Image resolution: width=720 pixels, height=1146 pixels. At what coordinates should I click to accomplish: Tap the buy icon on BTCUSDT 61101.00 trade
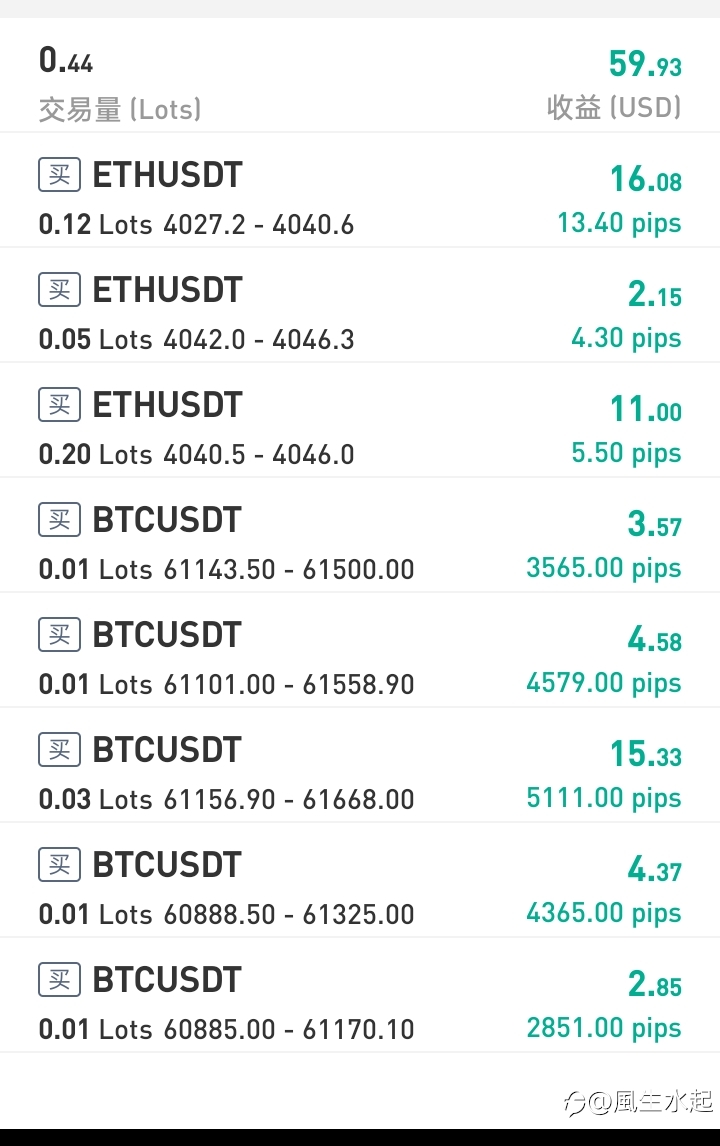coord(59,634)
